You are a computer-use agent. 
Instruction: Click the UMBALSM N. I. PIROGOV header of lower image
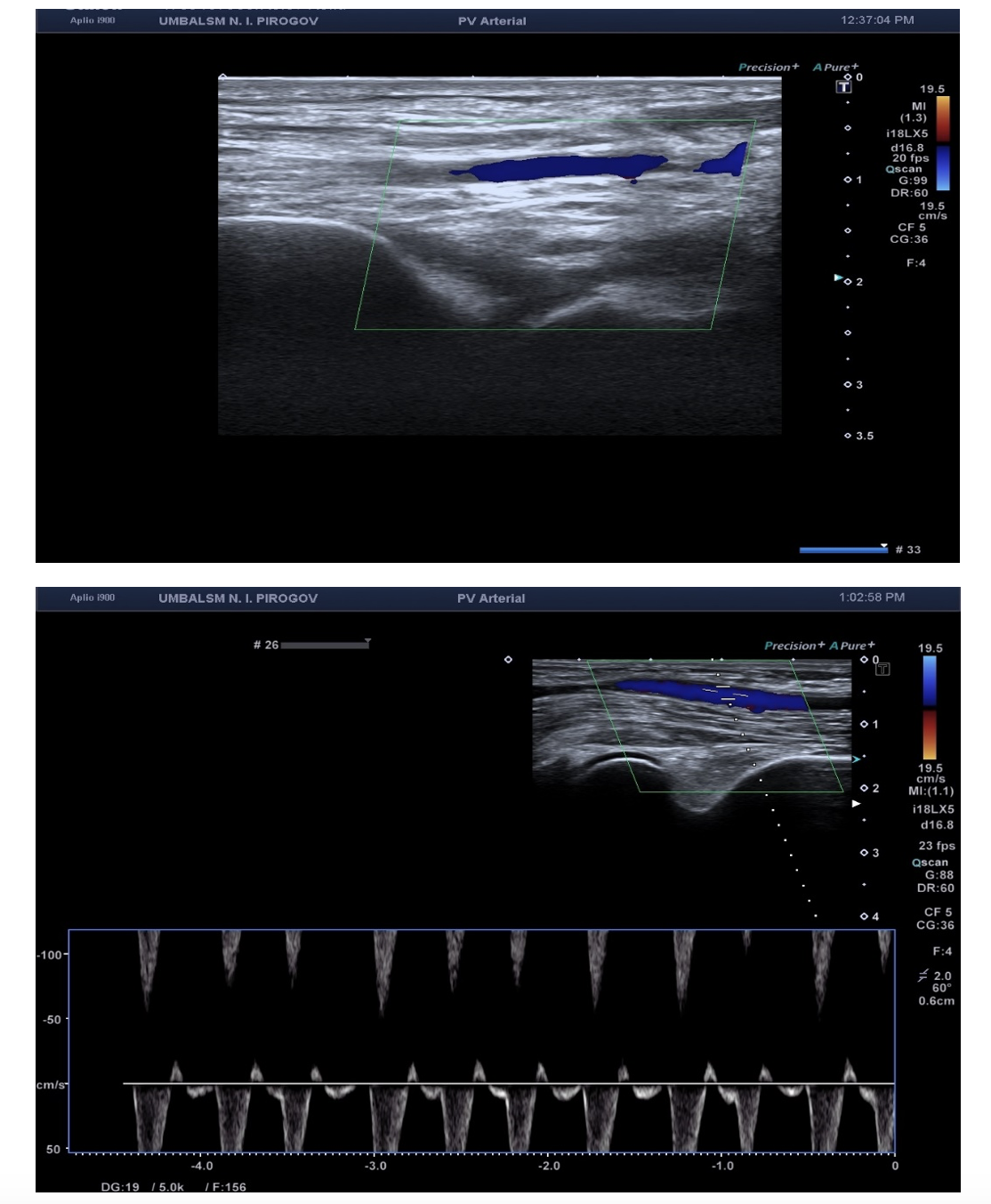click(238, 598)
